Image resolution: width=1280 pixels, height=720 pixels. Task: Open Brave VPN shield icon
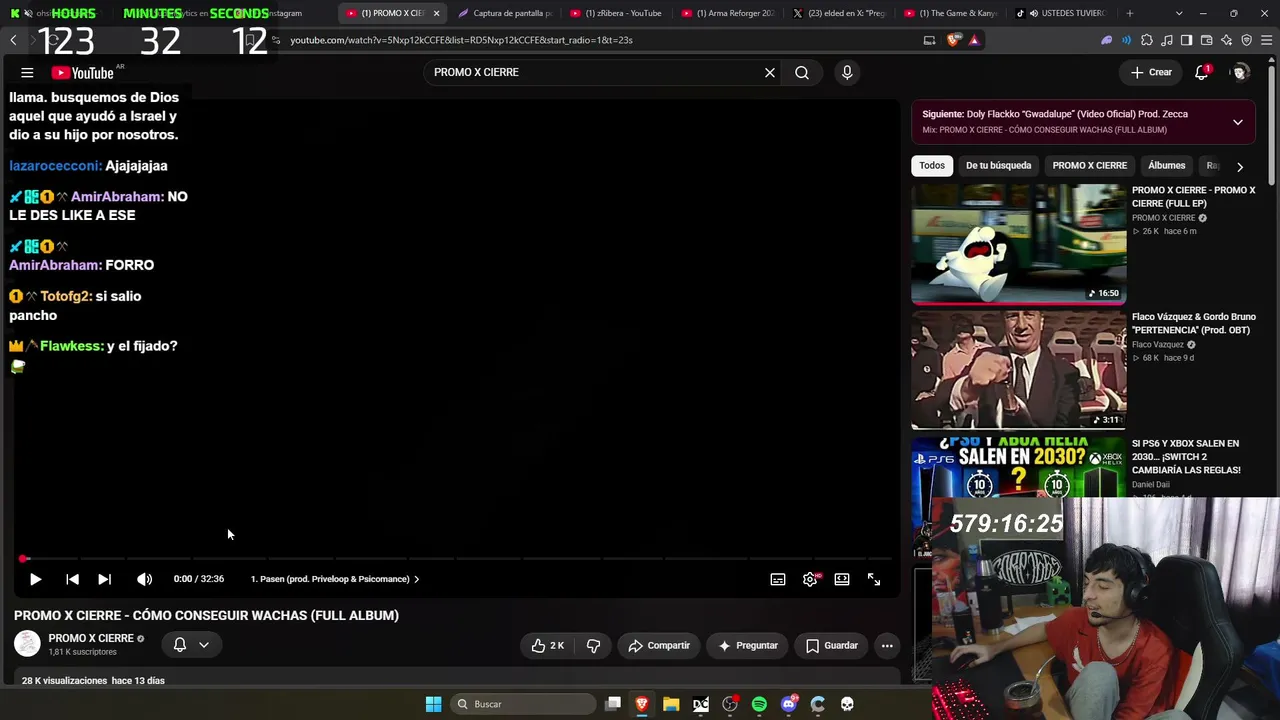1247,40
